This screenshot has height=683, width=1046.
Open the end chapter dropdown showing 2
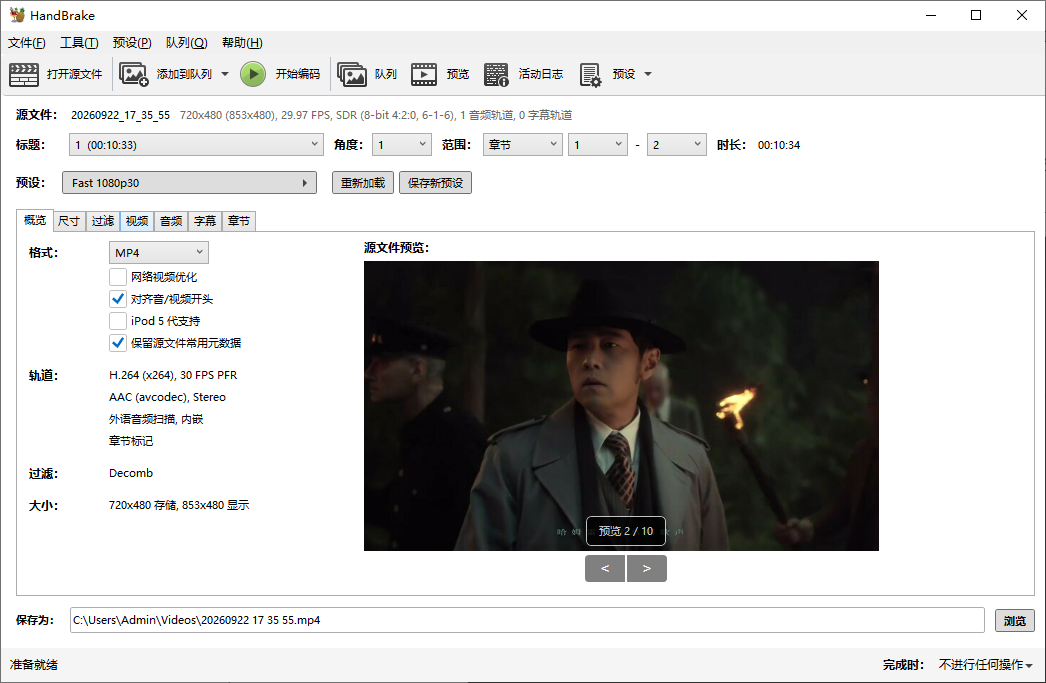tap(676, 145)
